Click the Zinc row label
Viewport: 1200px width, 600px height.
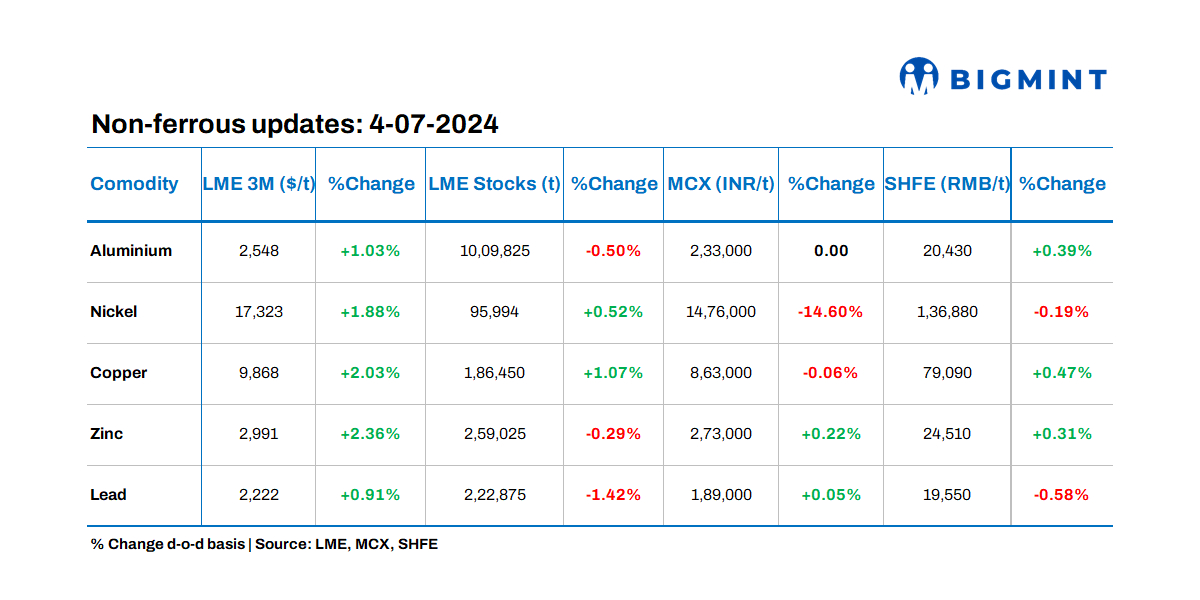coord(107,434)
